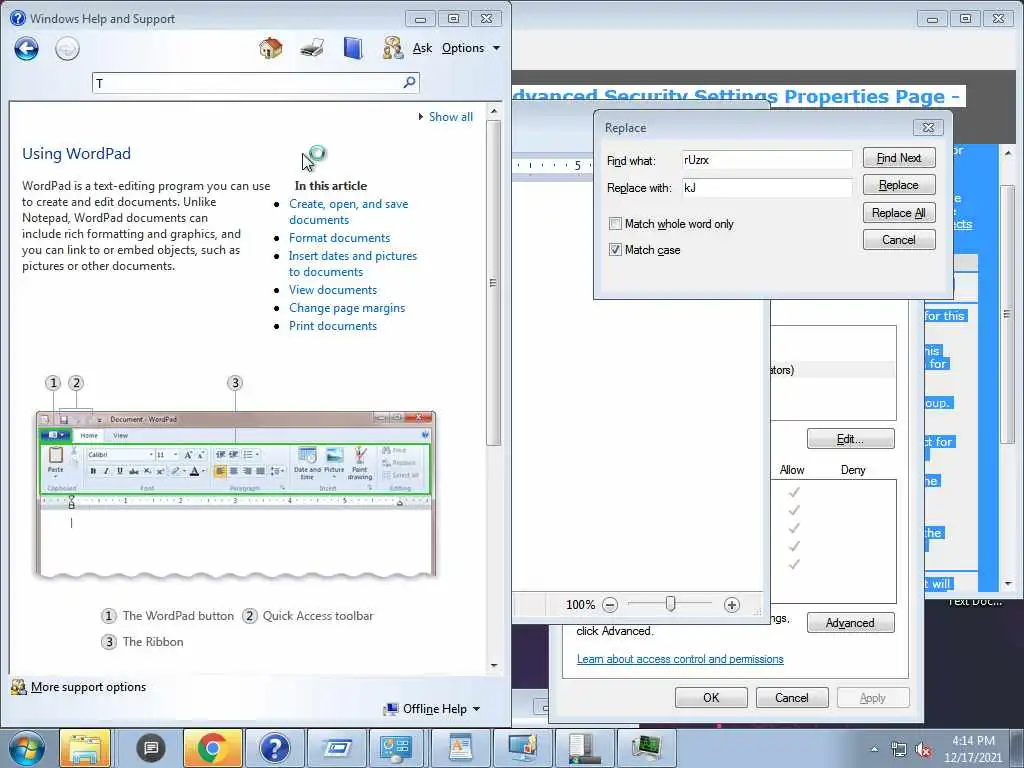Open the Options dropdown menu

(x=470, y=48)
